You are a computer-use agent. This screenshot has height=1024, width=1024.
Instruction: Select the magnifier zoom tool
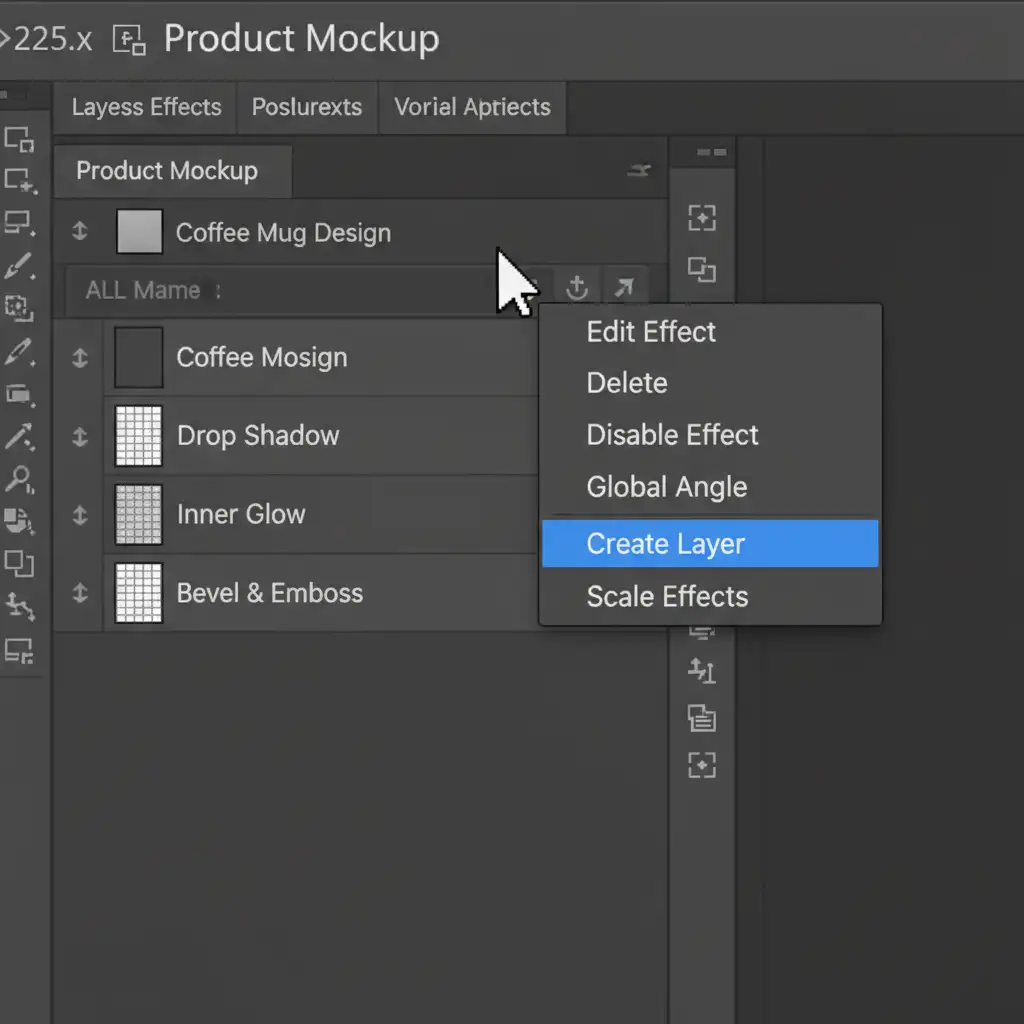pos(18,479)
